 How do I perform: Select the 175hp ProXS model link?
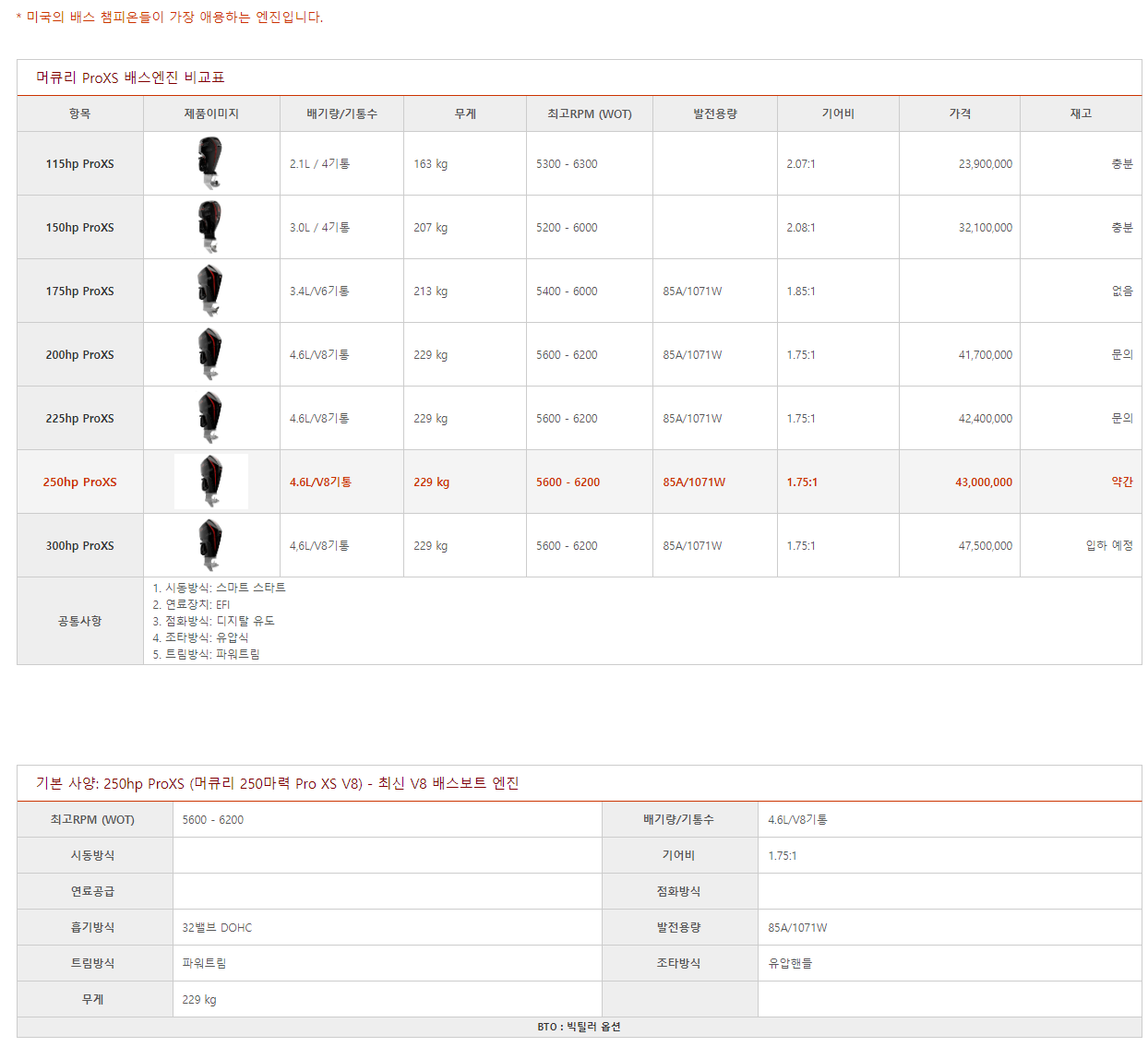80,291
